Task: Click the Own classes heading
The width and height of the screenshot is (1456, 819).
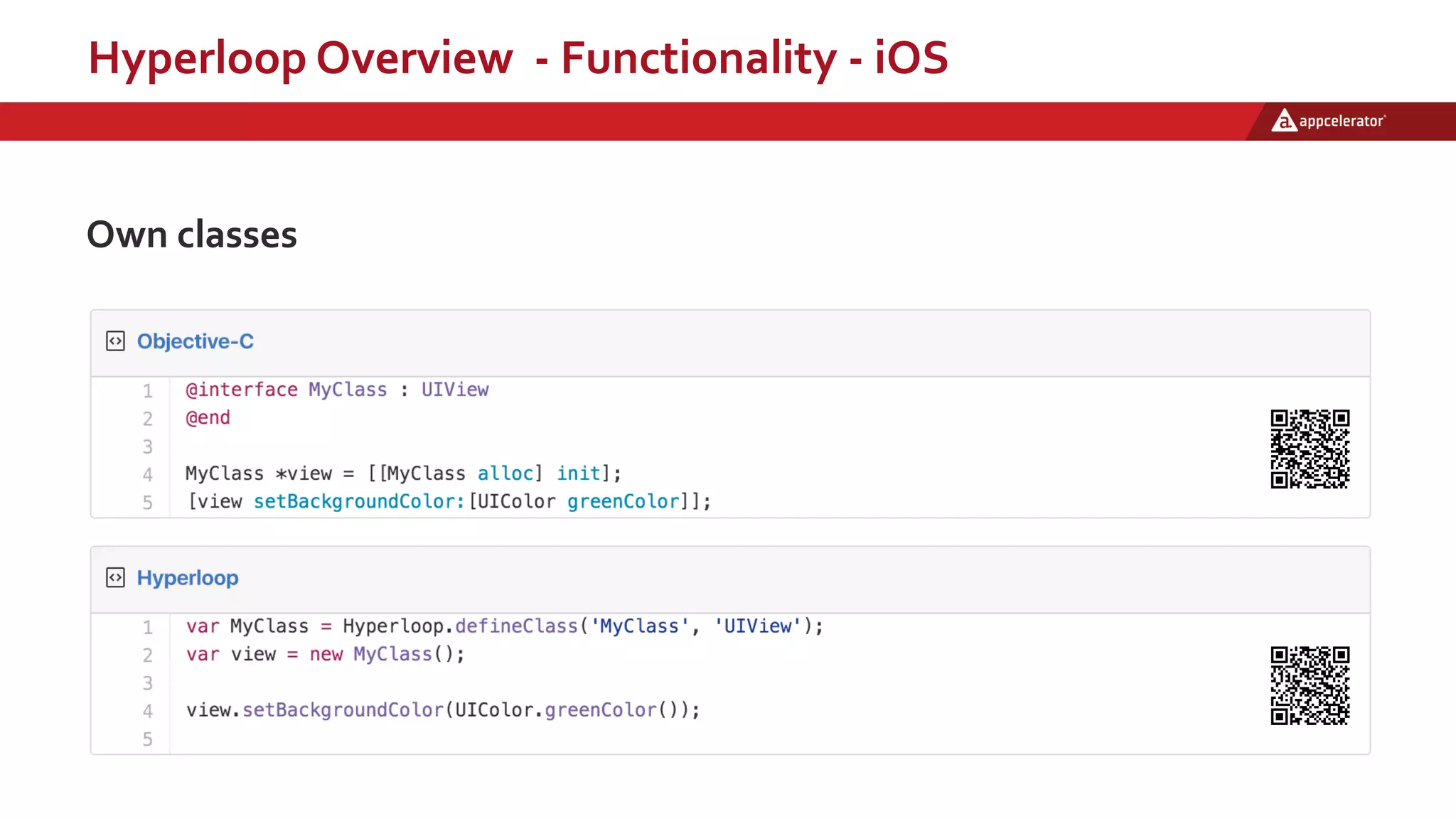Action: [191, 235]
